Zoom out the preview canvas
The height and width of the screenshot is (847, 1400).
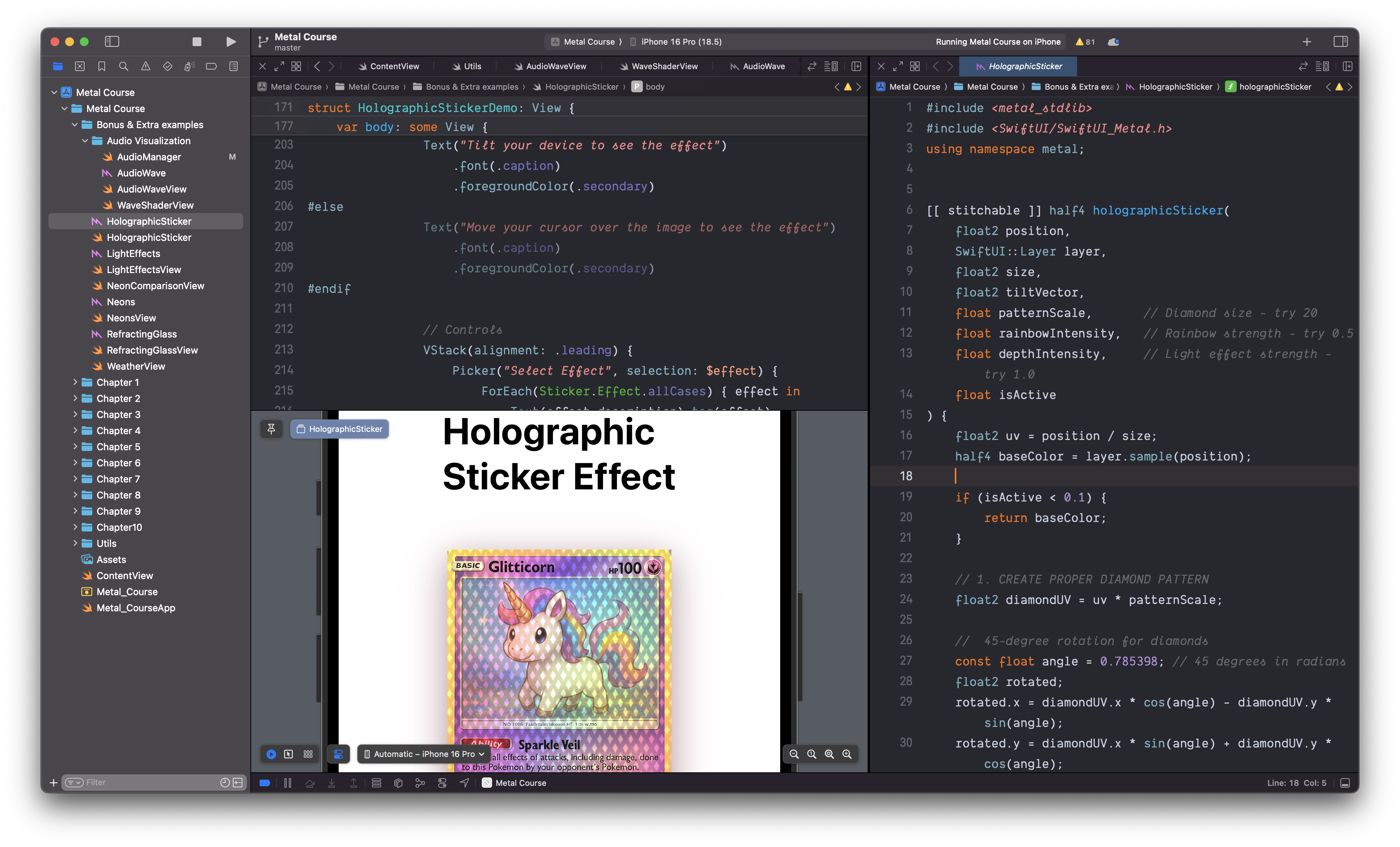click(794, 754)
